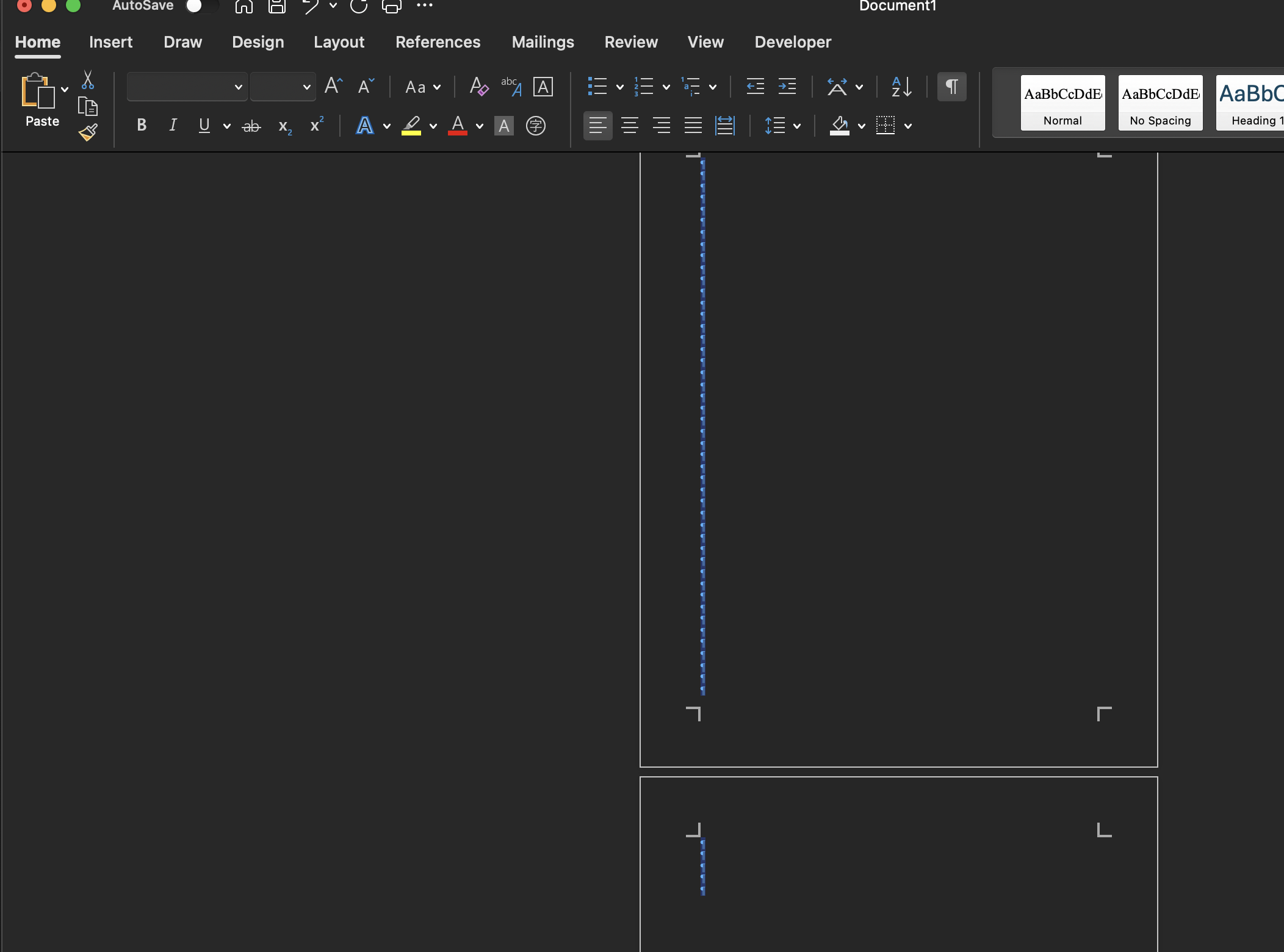Click the Format Painter brush icon

point(88,132)
